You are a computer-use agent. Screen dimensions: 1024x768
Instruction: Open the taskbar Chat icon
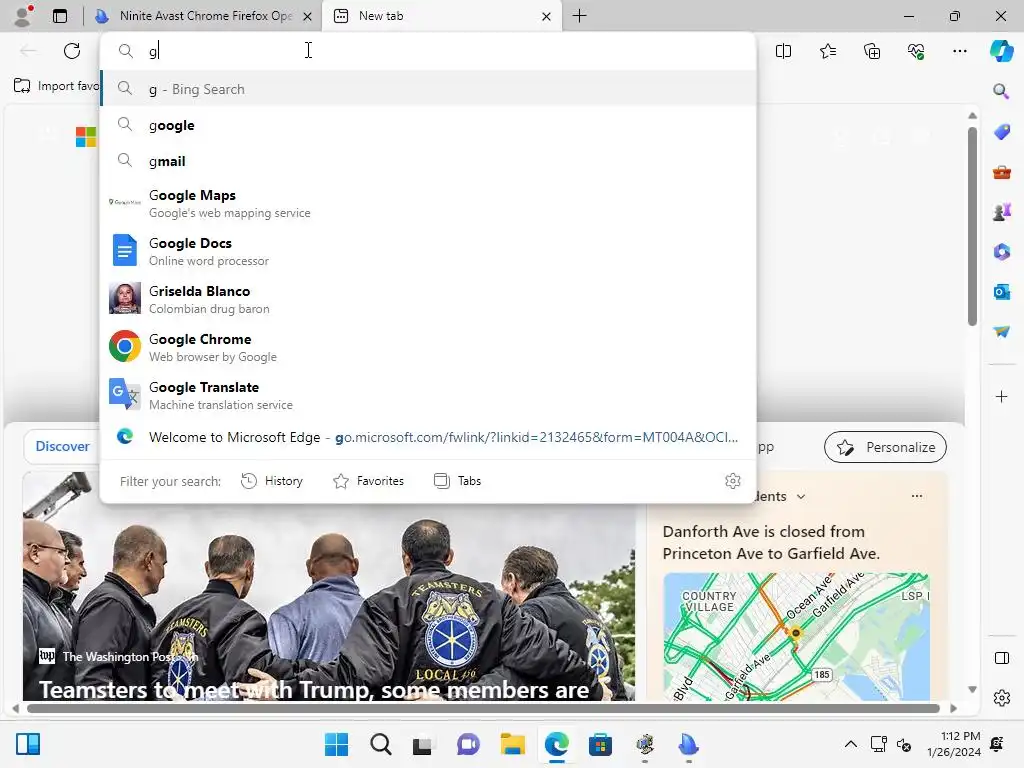[468, 744]
